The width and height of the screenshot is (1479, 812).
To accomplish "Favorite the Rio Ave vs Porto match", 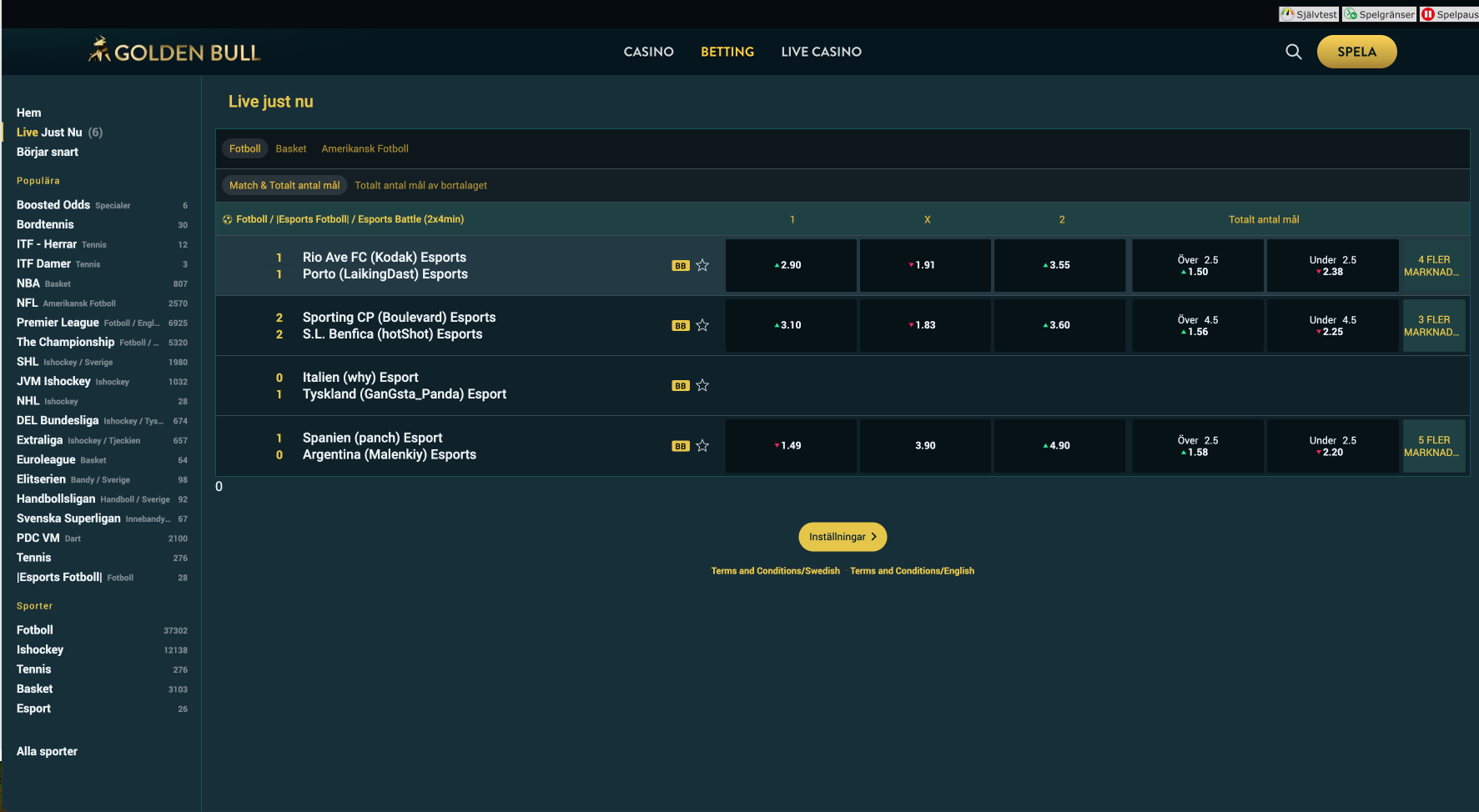I will pos(702,265).
